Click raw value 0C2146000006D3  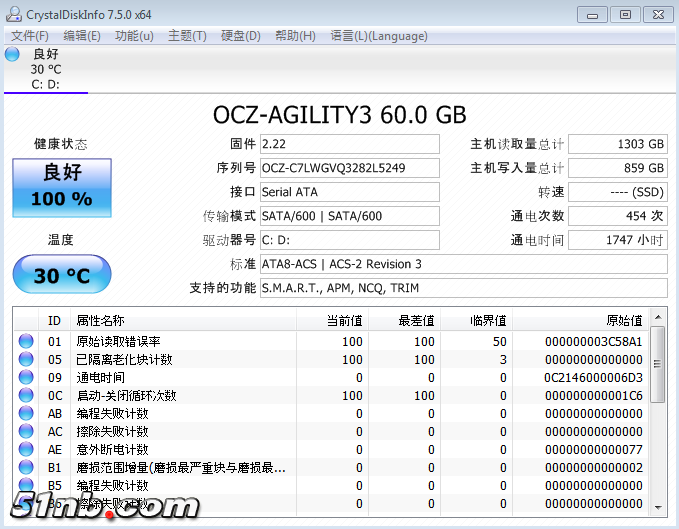click(593, 377)
